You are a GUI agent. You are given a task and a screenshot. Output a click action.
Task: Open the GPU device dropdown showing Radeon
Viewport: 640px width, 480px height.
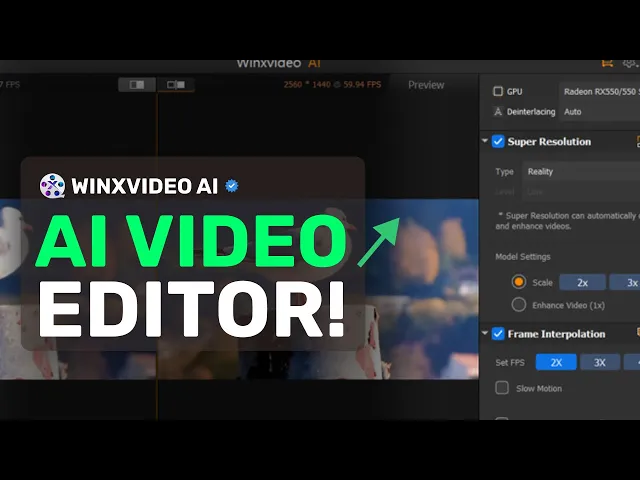(600, 91)
